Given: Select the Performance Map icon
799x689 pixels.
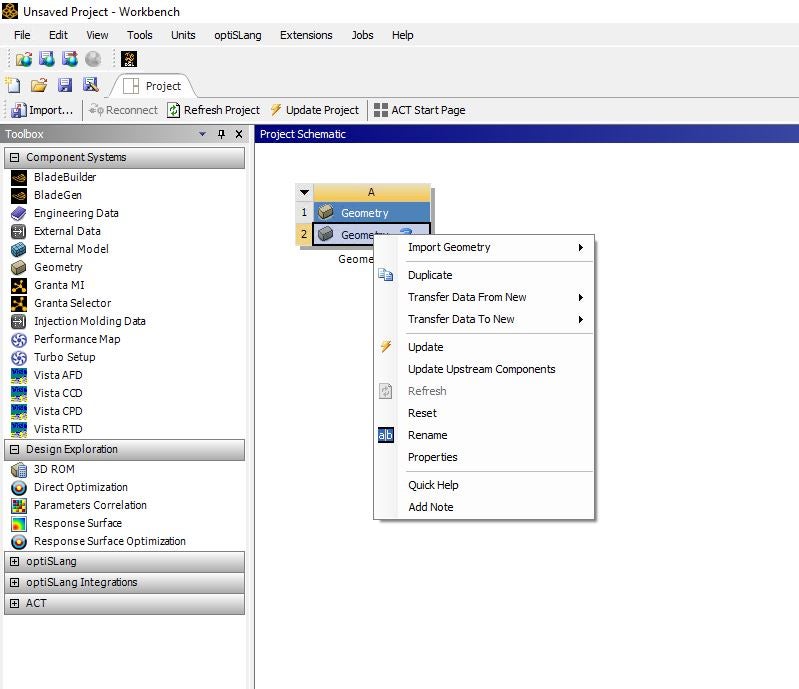Looking at the screenshot, I should (x=19, y=339).
